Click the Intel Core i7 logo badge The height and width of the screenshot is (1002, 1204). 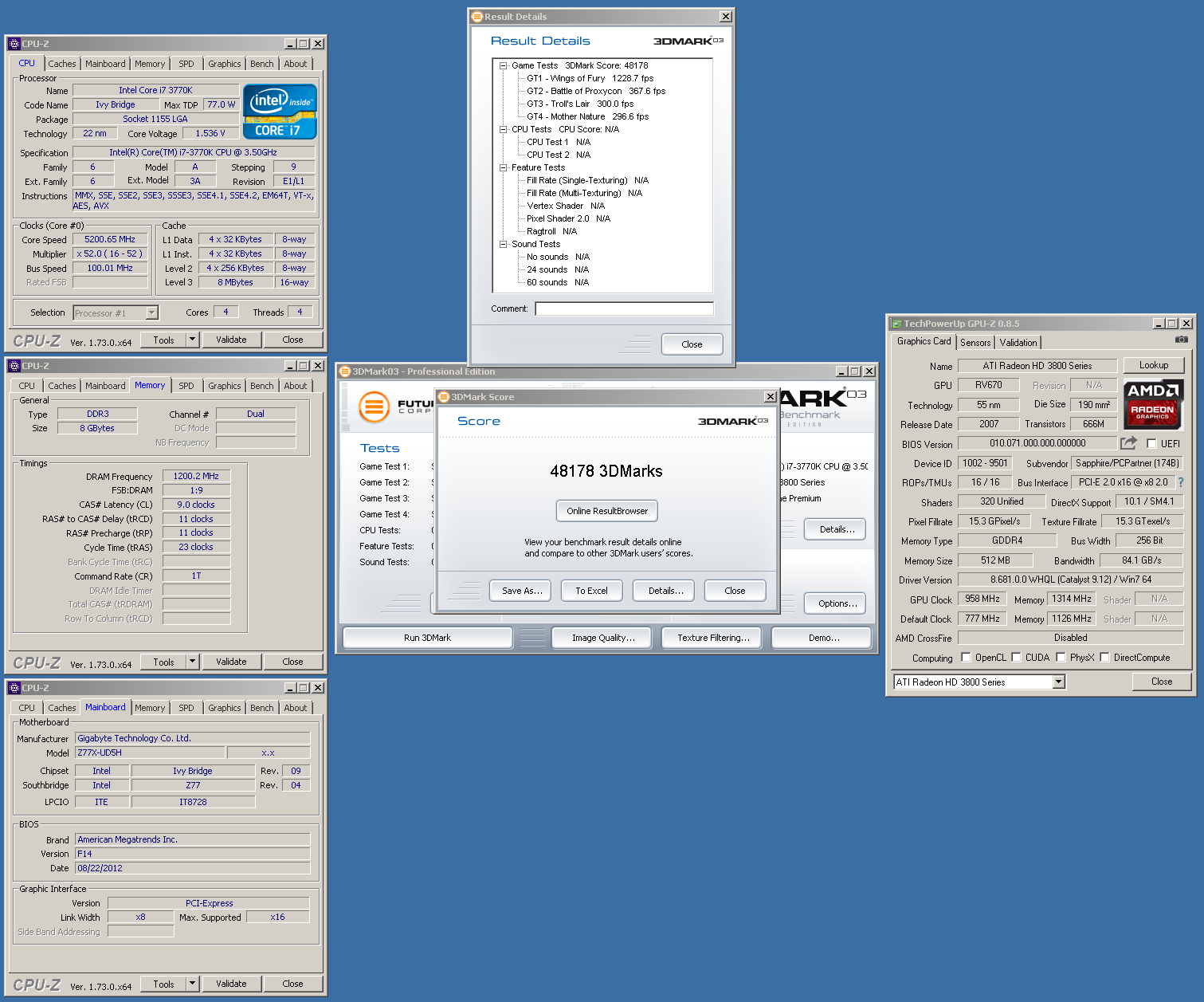point(280,112)
